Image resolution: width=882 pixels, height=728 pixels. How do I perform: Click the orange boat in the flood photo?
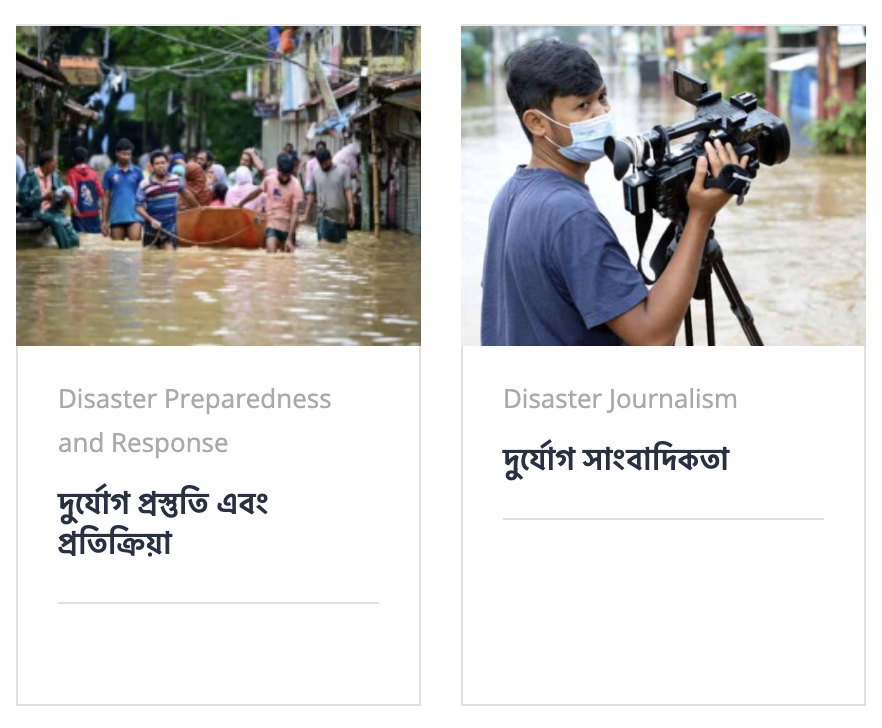pos(221,227)
